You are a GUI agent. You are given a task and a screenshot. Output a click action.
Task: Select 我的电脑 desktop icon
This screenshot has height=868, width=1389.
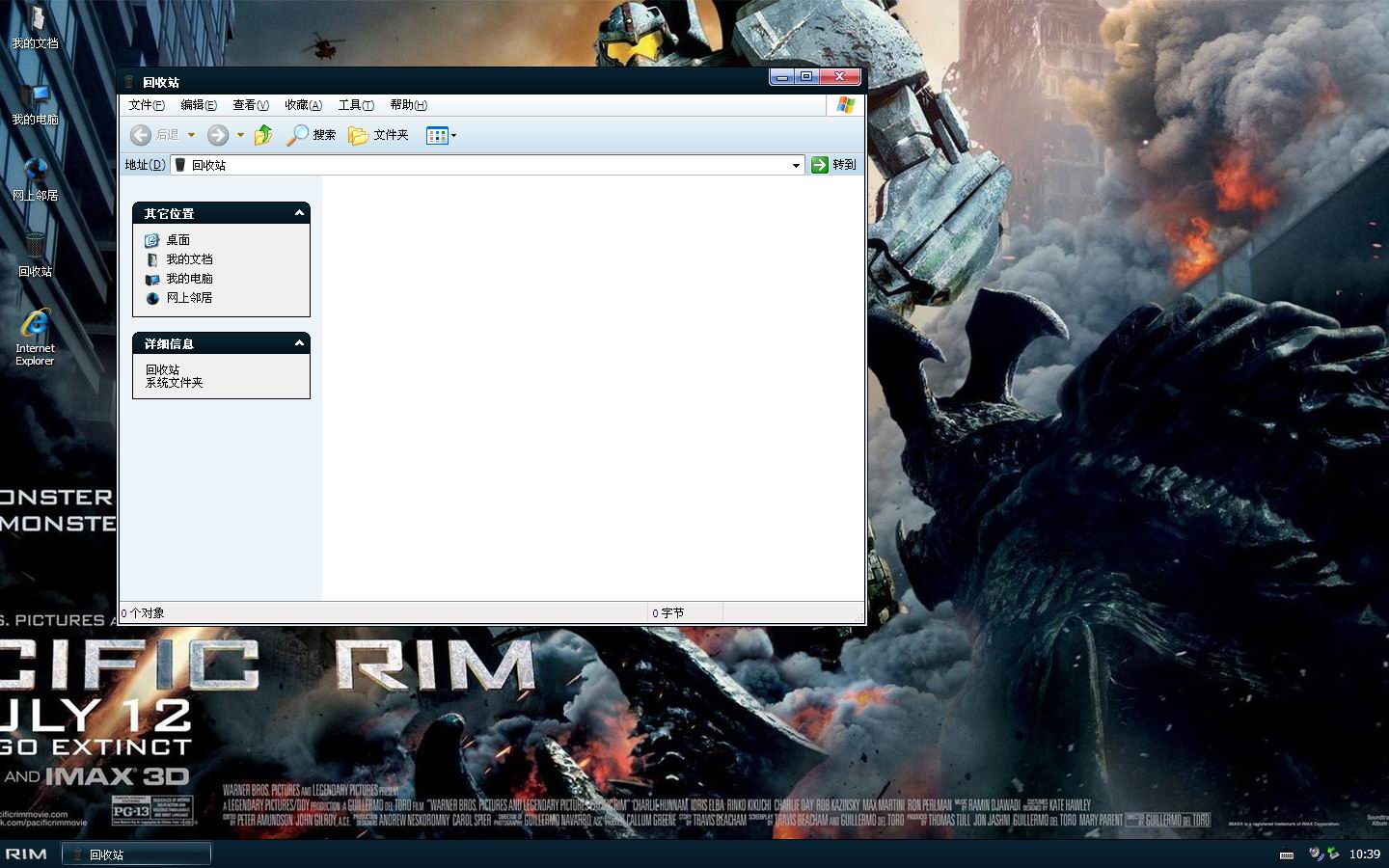click(x=35, y=103)
